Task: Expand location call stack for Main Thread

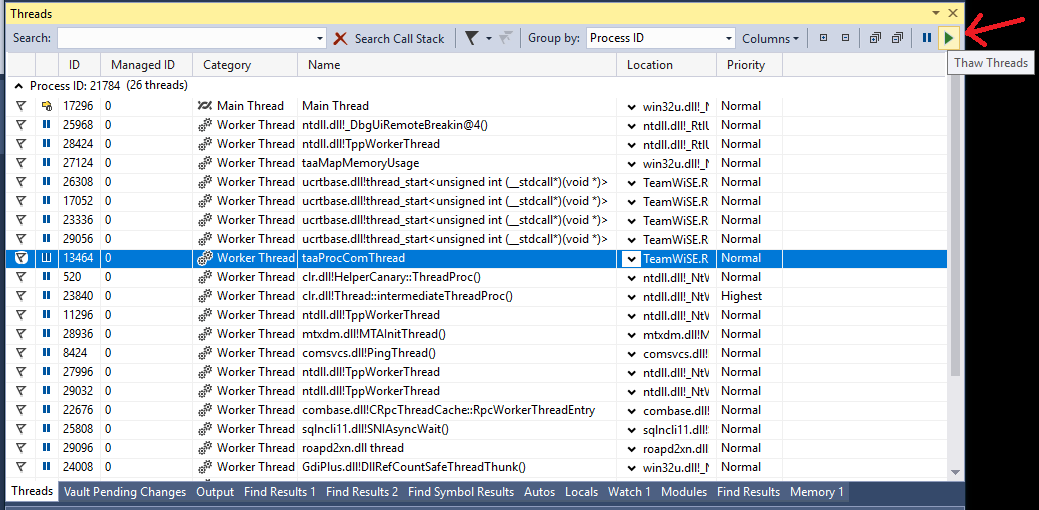Action: click(631, 107)
